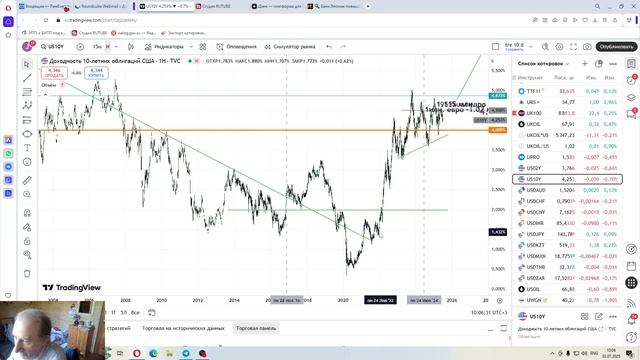Select the Text annotation tool
Image resolution: width=640 pixels, height=360 pixels.
click(x=27, y=148)
